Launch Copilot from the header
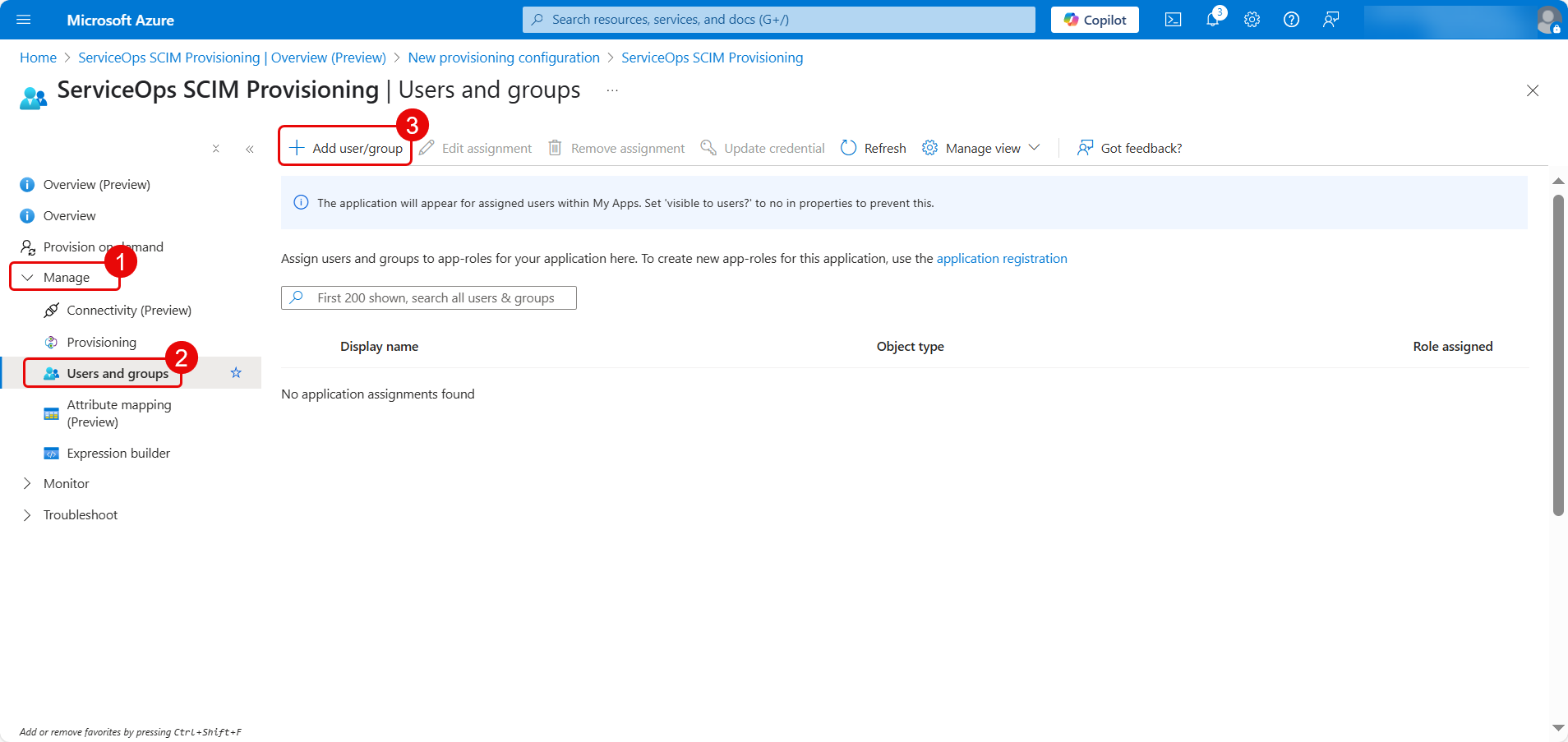The height and width of the screenshot is (742, 1568). 1095,20
